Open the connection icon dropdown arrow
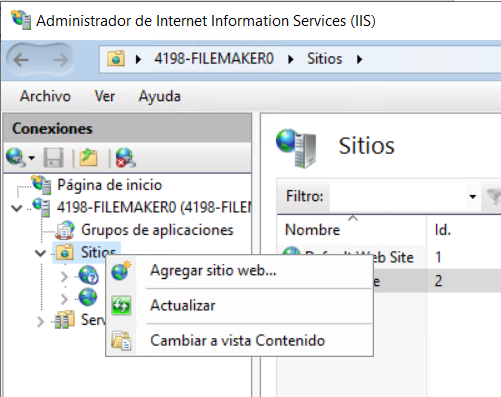Image resolution: width=501 pixels, height=397 pixels. 32,158
